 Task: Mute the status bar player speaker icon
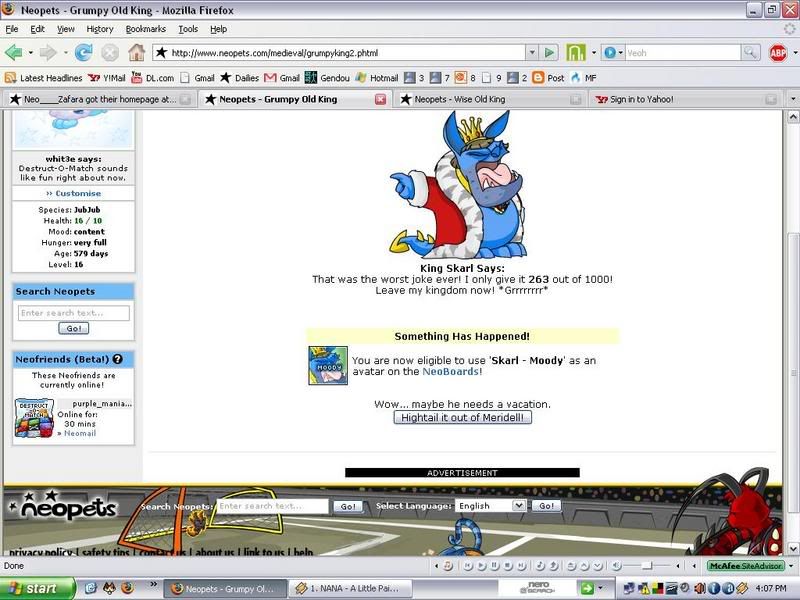pos(616,566)
